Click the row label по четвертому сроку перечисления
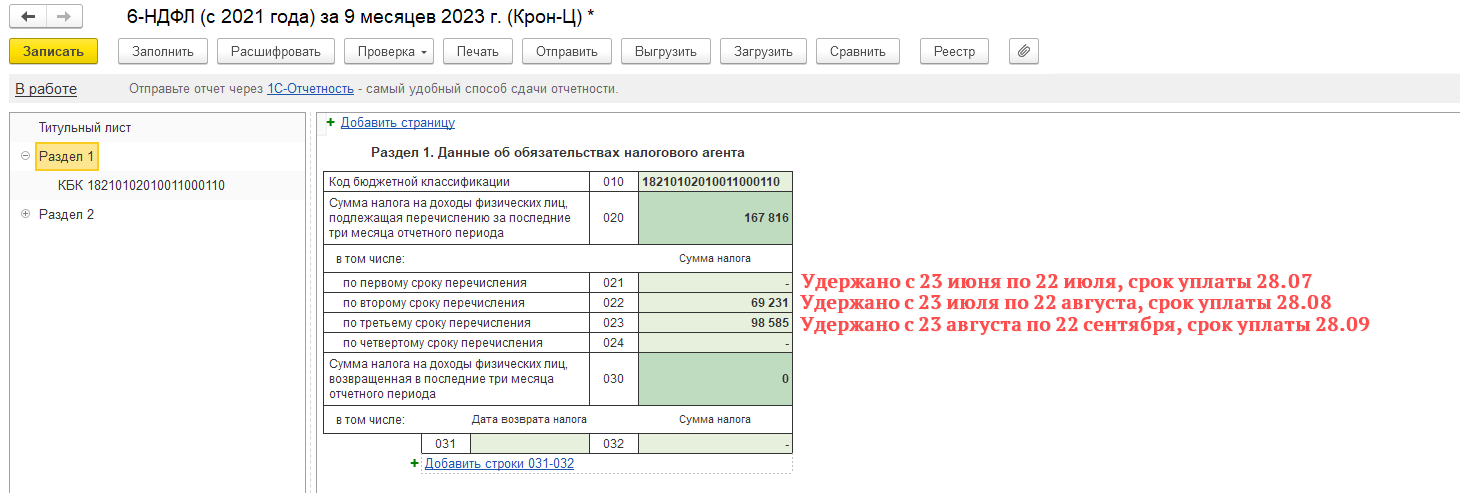 tap(443, 343)
